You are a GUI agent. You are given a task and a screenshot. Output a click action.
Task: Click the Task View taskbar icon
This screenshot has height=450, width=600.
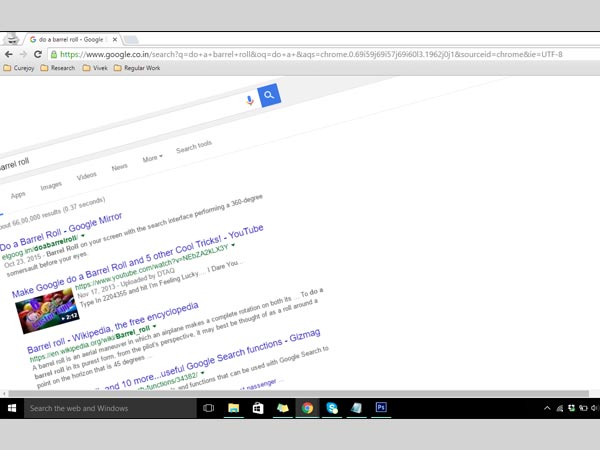tap(209, 408)
